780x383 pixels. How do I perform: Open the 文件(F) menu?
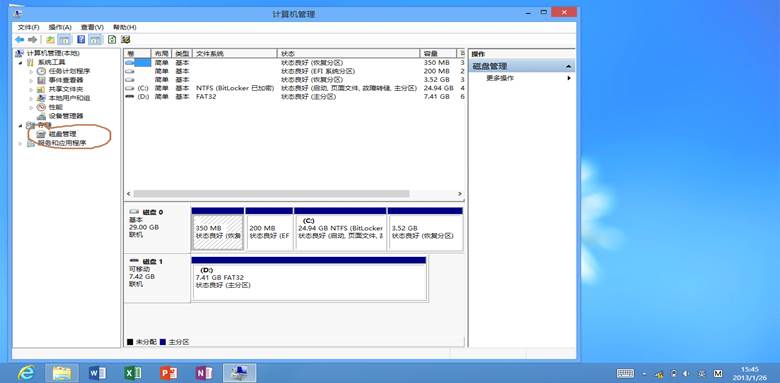click(28, 27)
